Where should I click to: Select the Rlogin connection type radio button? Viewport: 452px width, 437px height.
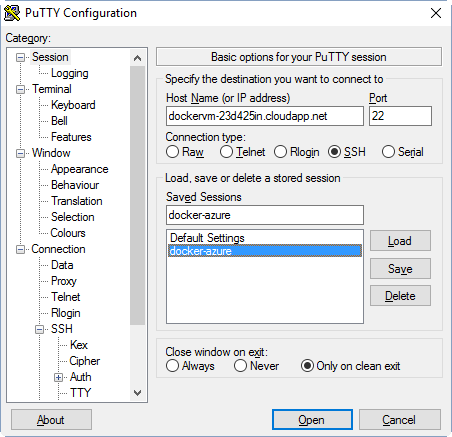point(280,152)
